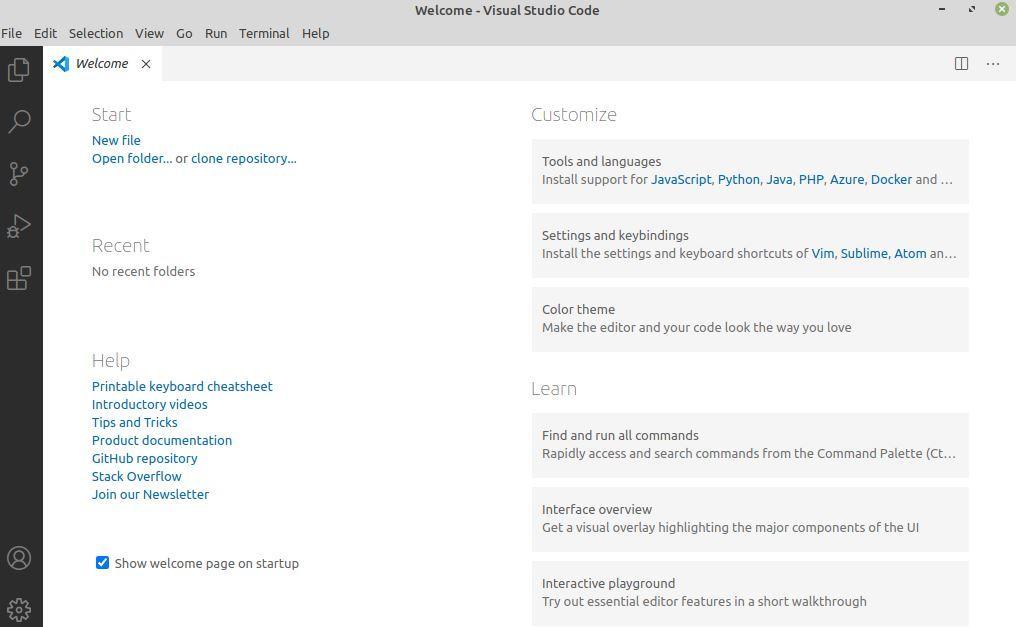Uncheck Show welcome page on startup
This screenshot has height=627, width=1016.
(102, 563)
